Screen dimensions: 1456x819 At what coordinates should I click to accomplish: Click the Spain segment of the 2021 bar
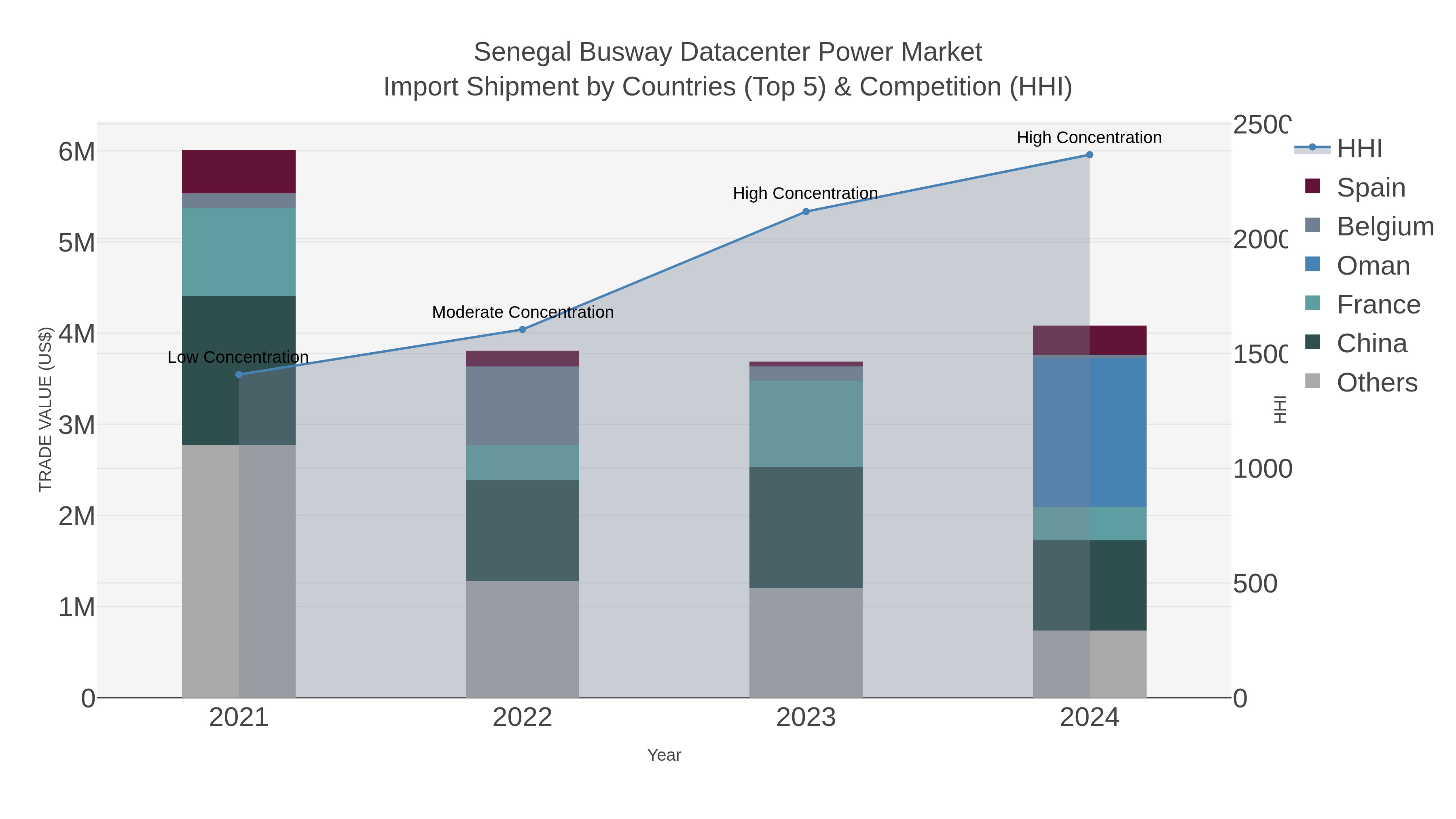pyautogui.click(x=239, y=172)
